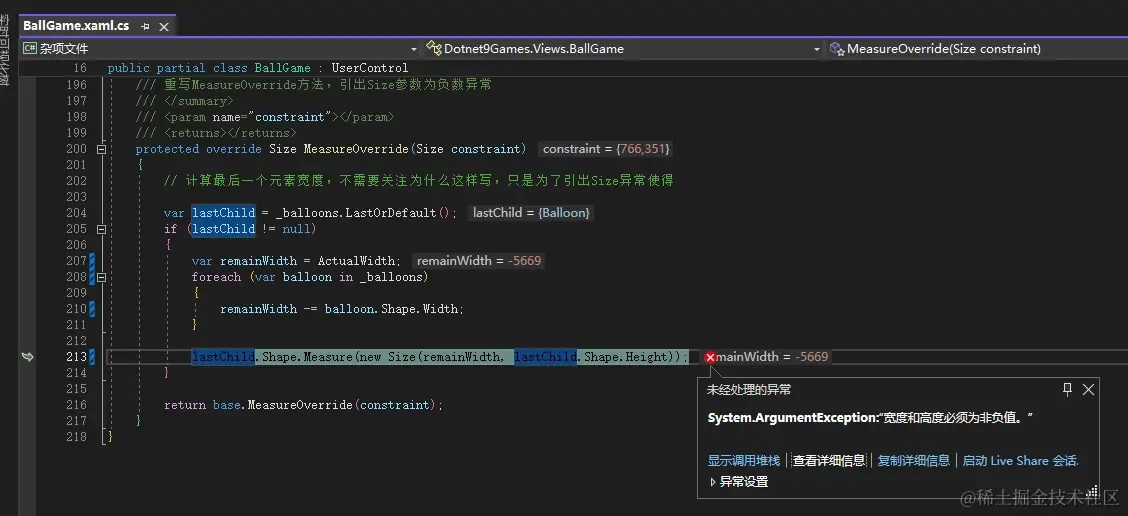Click the 查看详细信息 link

[829, 461]
